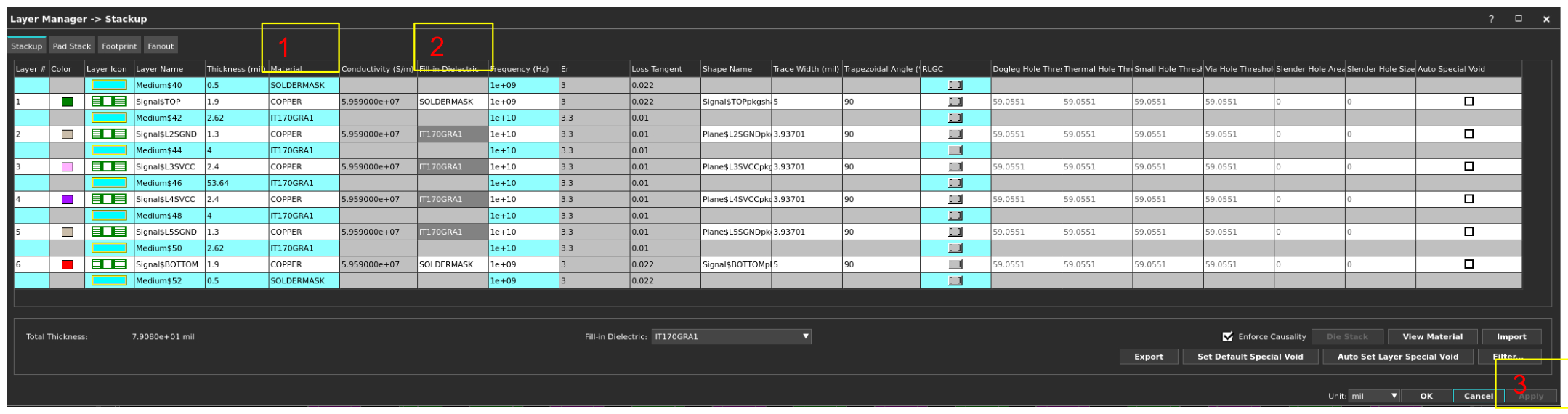Check Auto Special Void for Signal$BOTTOM layer

tap(1468, 264)
